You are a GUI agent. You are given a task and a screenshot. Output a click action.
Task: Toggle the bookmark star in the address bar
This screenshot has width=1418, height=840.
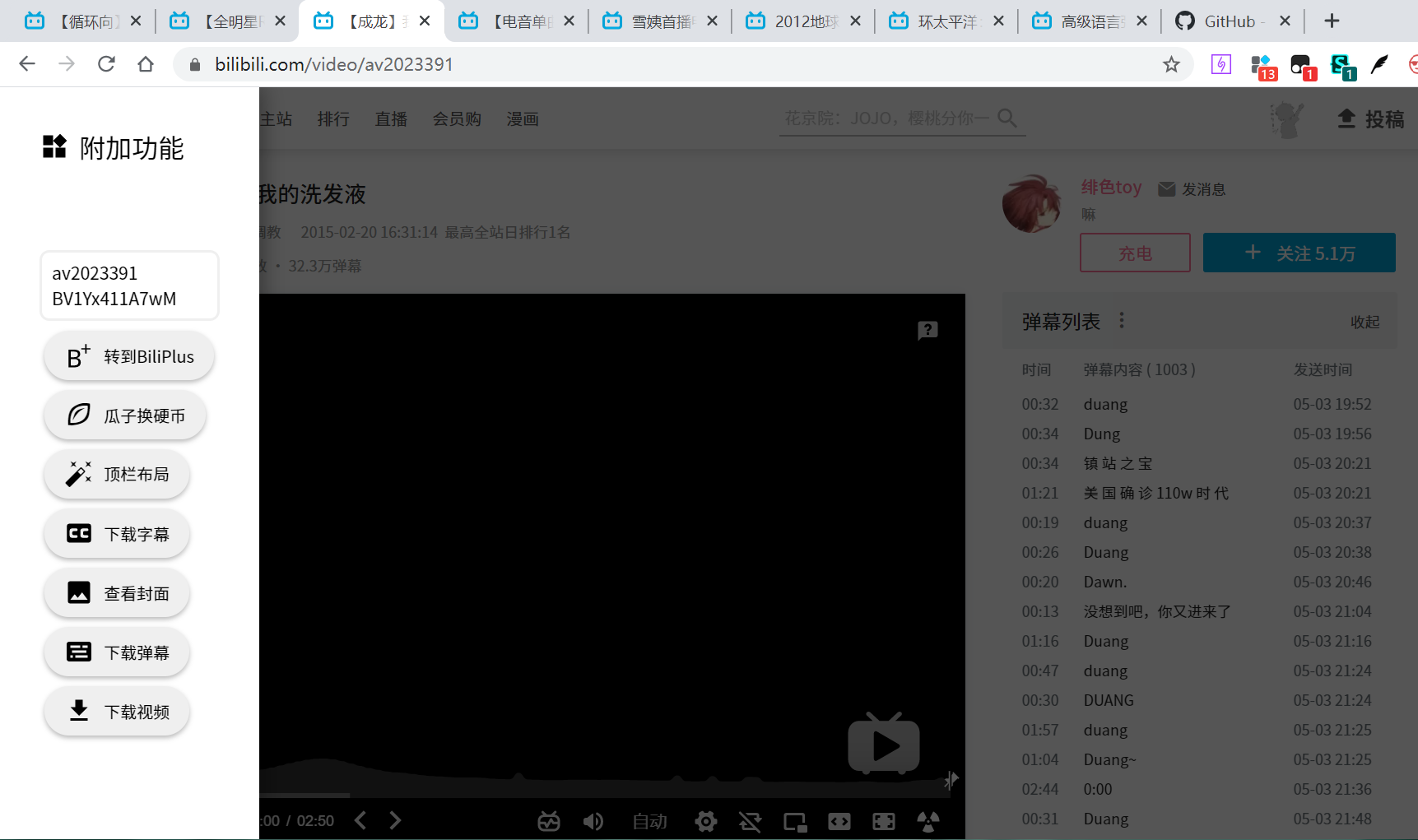(x=1171, y=63)
